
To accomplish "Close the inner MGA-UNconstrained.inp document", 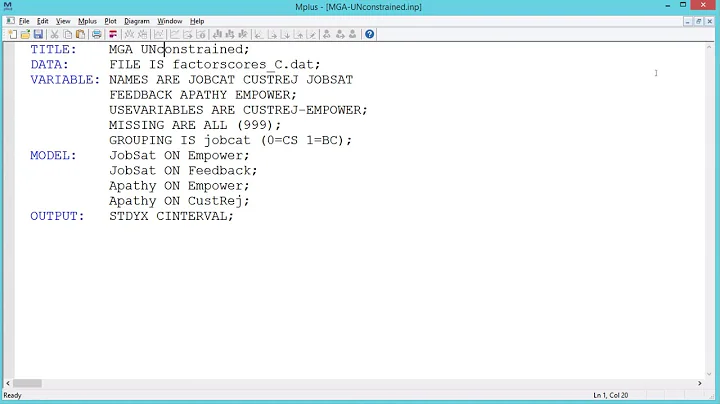I will point(709,22).
